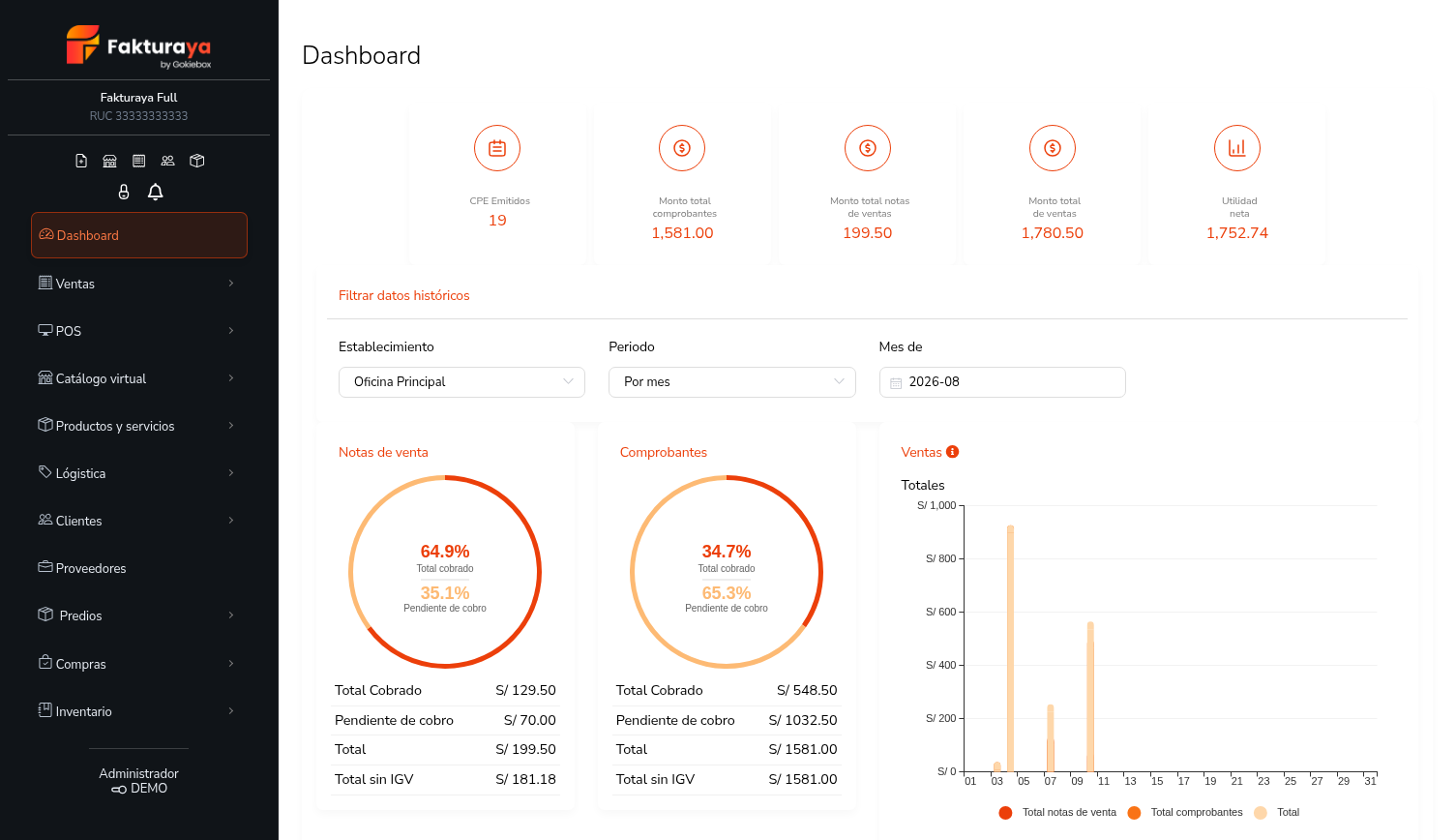The width and height of the screenshot is (1456, 840).
Task: Click the pale Total legend dot under the chart
Action: click(1261, 813)
